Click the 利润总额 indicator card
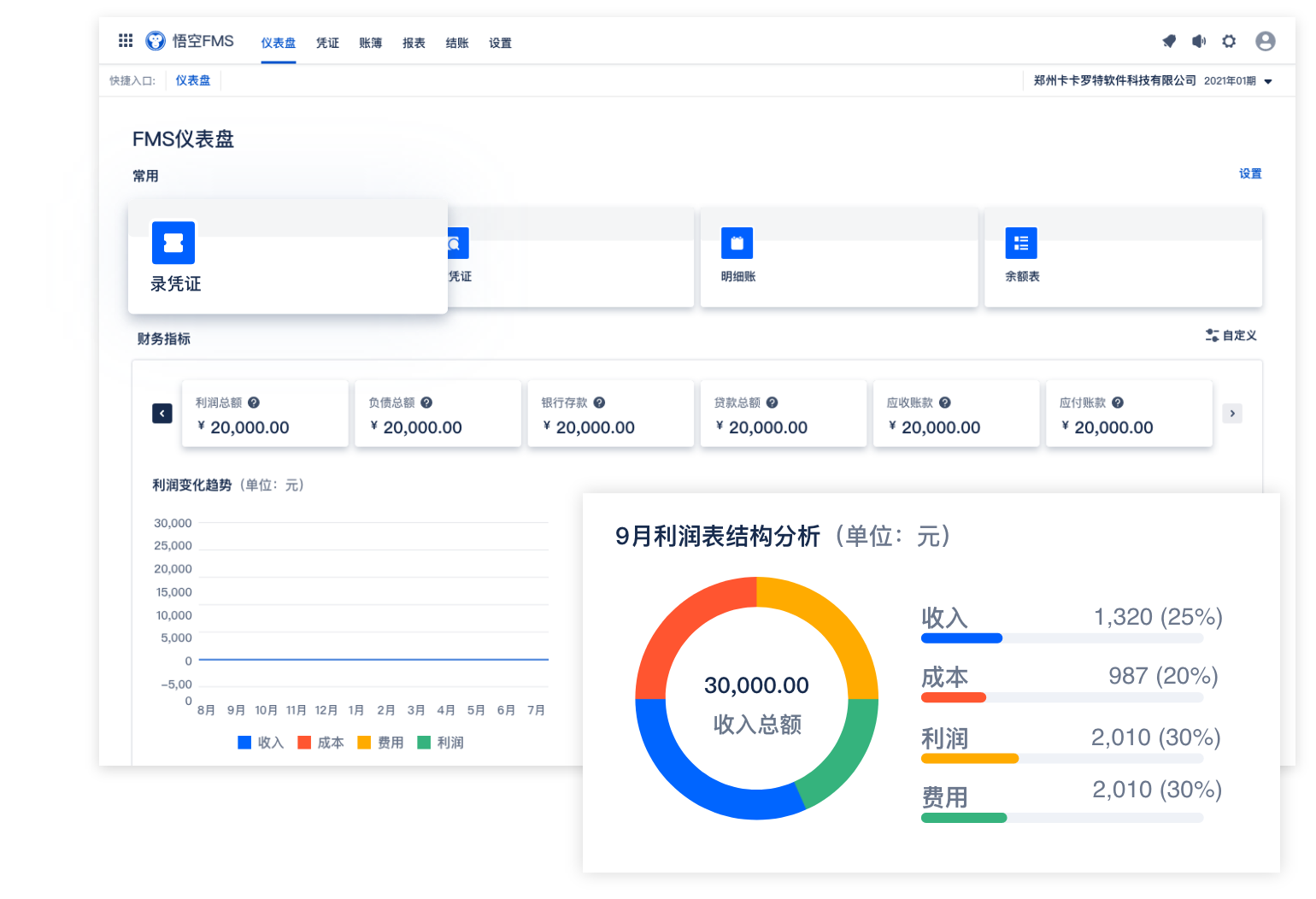Viewport: 1316px width, 899px height. tap(265, 414)
